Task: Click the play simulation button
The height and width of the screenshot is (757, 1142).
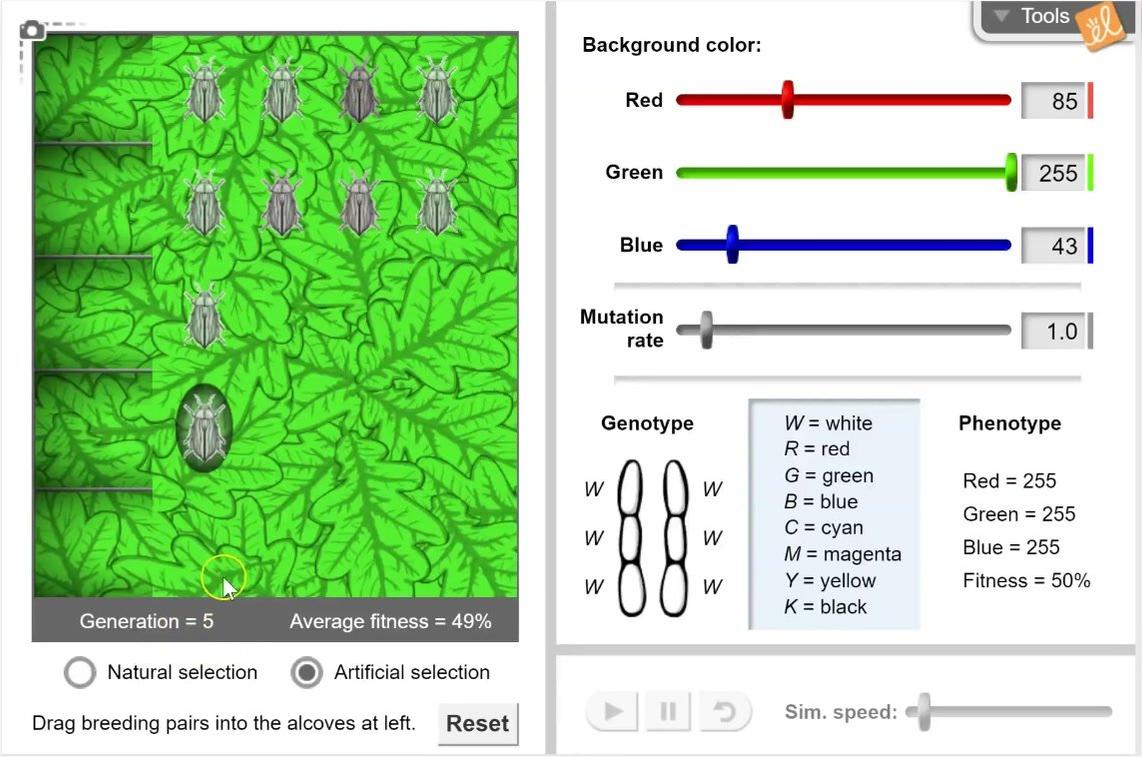Action: (613, 711)
